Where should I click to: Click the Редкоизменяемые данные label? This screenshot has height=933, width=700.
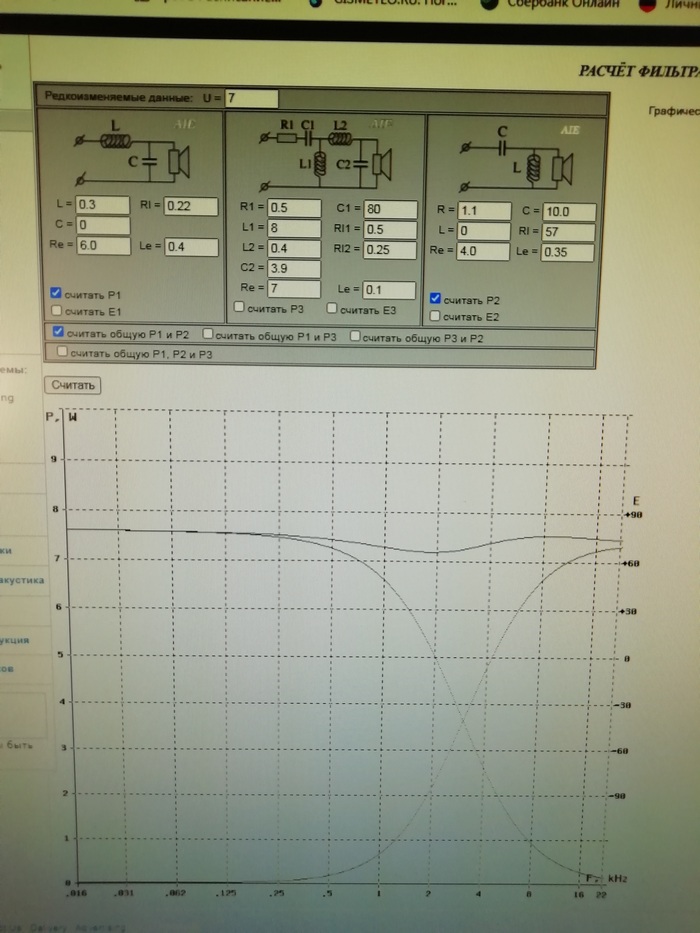click(x=118, y=97)
